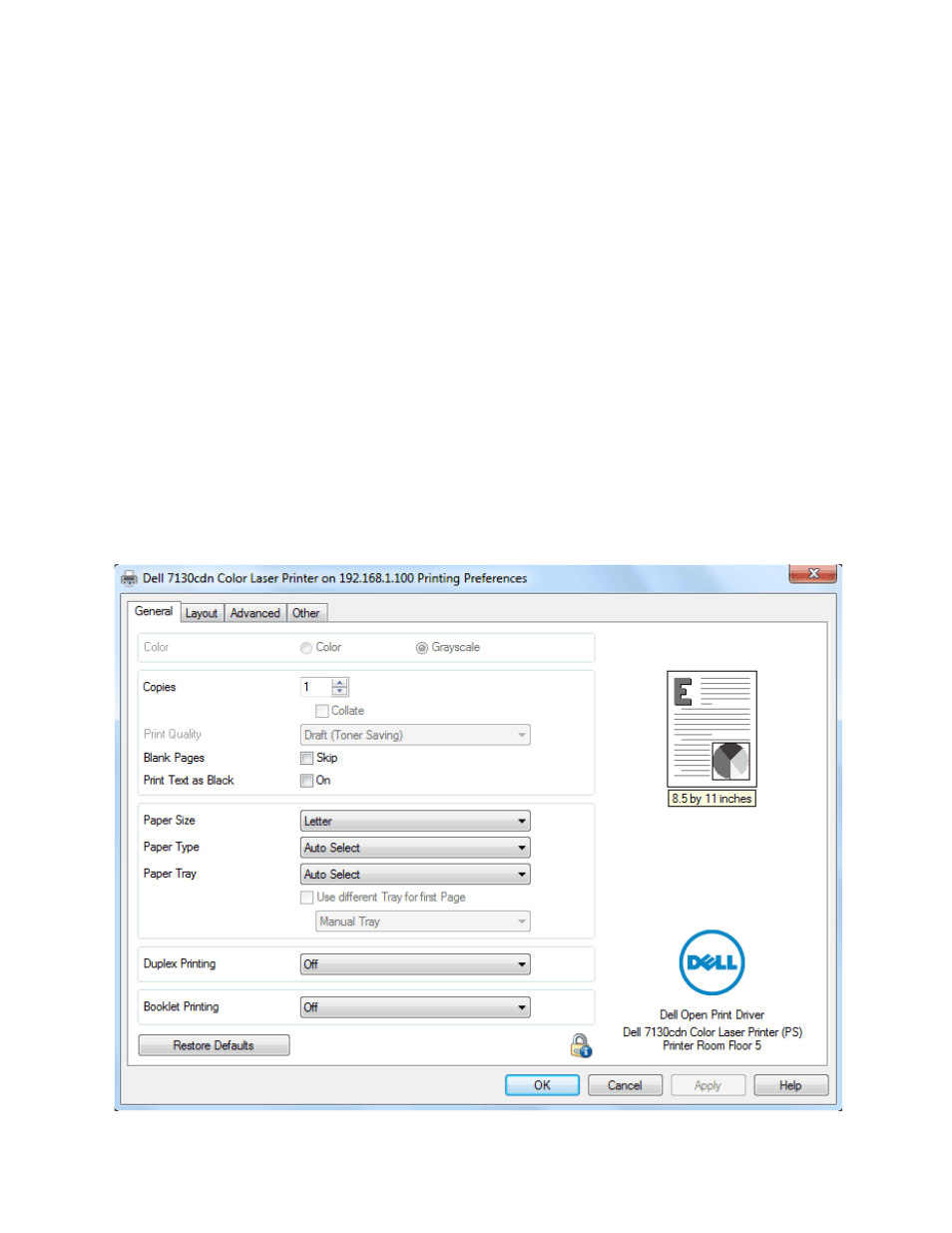Select the Grayscale radio button
This screenshot has height=1233, width=952.
point(422,648)
